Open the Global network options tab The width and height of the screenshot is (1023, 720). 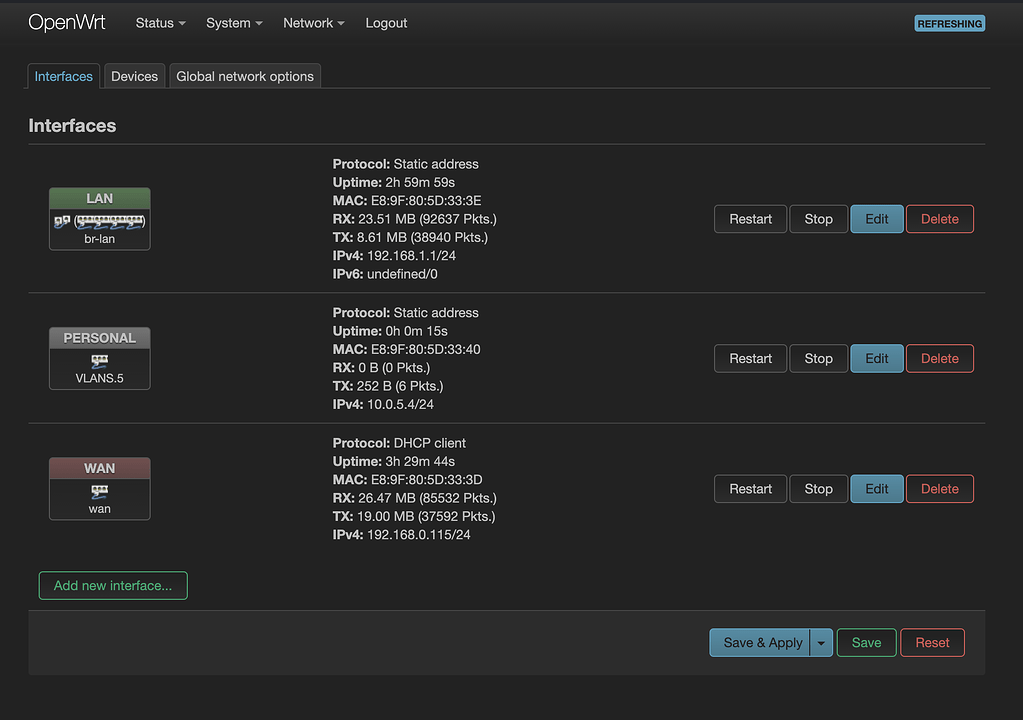pos(245,76)
